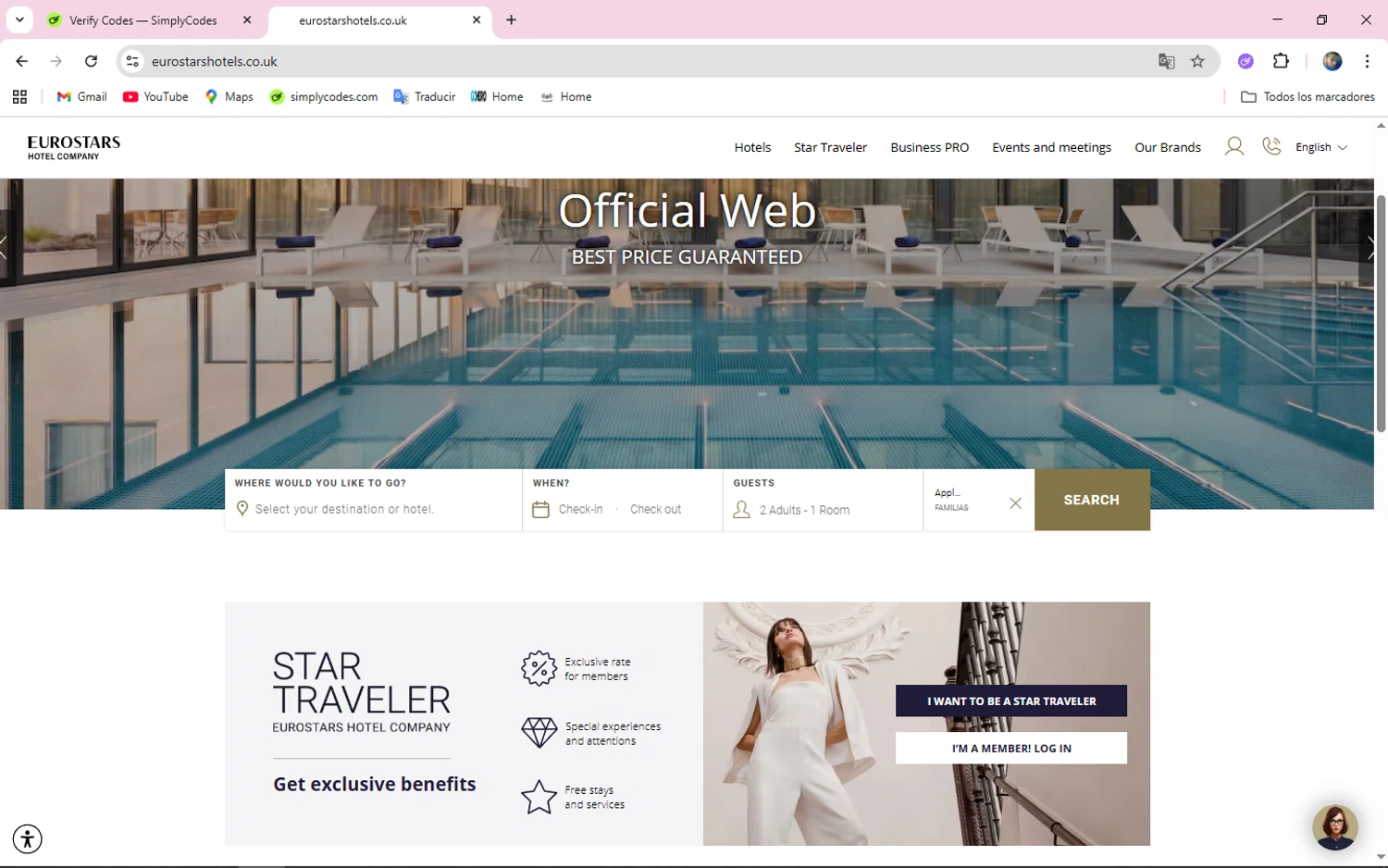Click the STAR TRAVELER heading

[361, 683]
